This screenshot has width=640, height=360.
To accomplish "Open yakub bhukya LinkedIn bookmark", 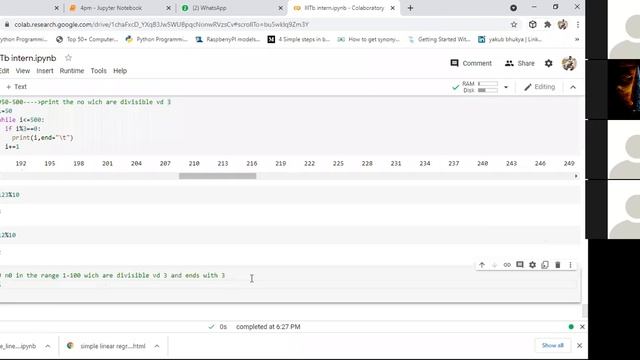I will pos(510,39).
